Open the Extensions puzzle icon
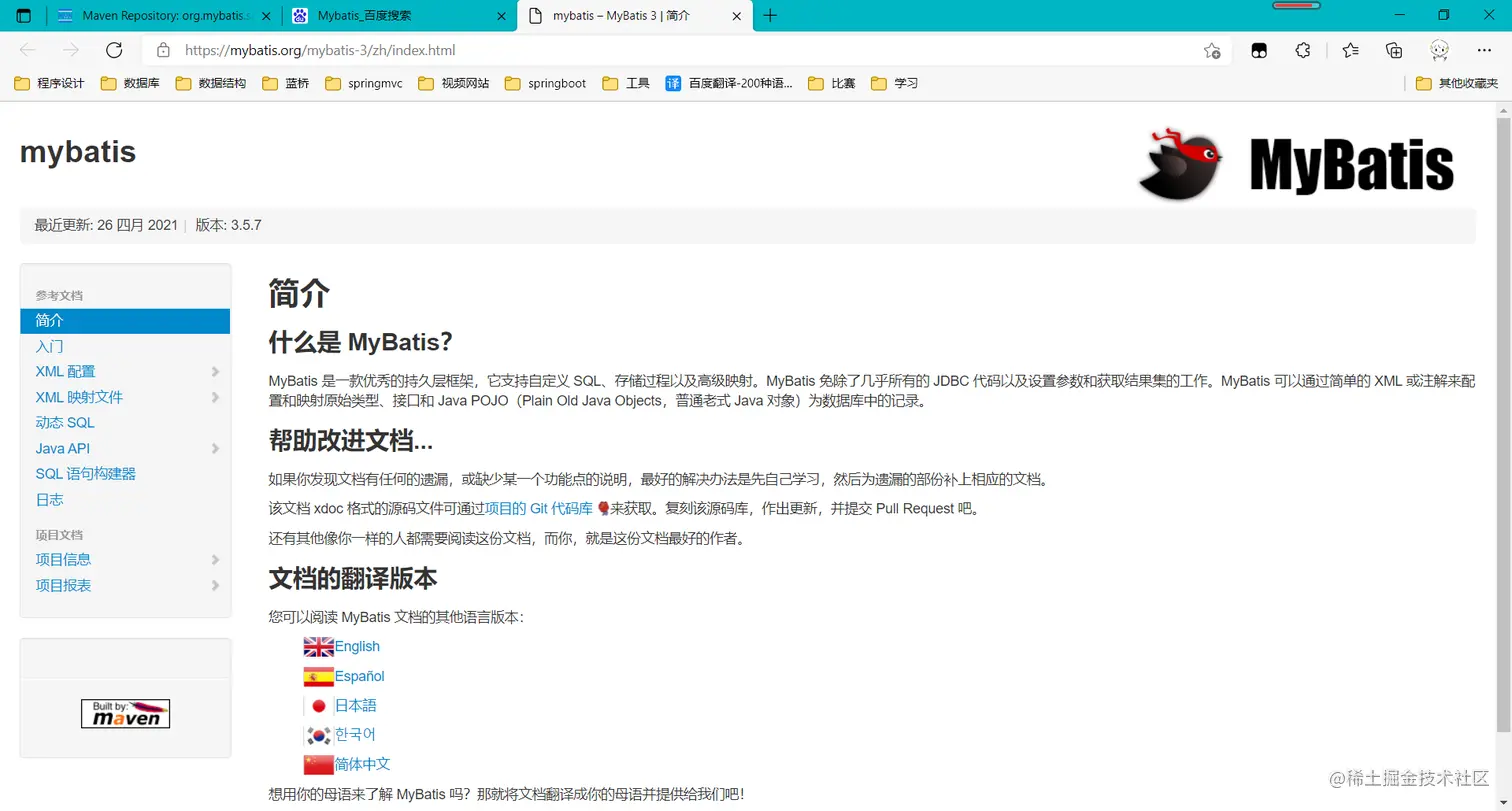 pos(1303,50)
